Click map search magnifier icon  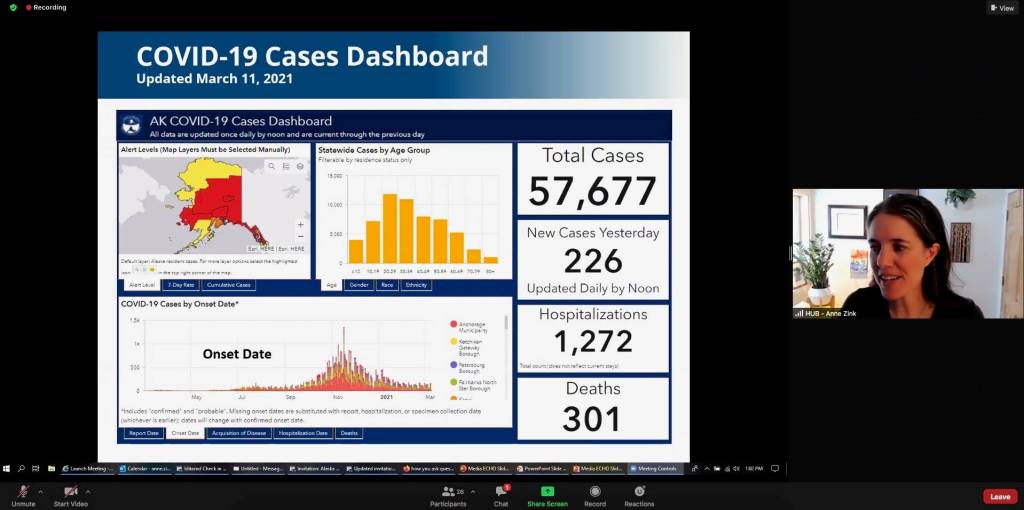coord(271,166)
